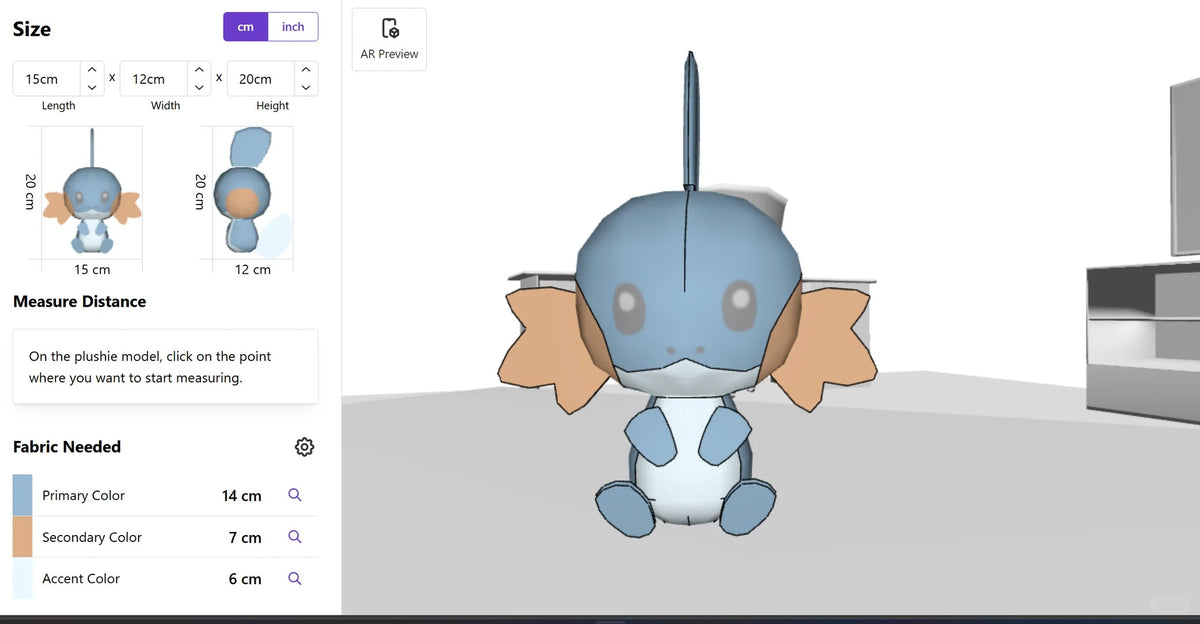Viewport: 1200px width, 624px height.
Task: Increase the Length value with up arrow
Action: [92, 70]
